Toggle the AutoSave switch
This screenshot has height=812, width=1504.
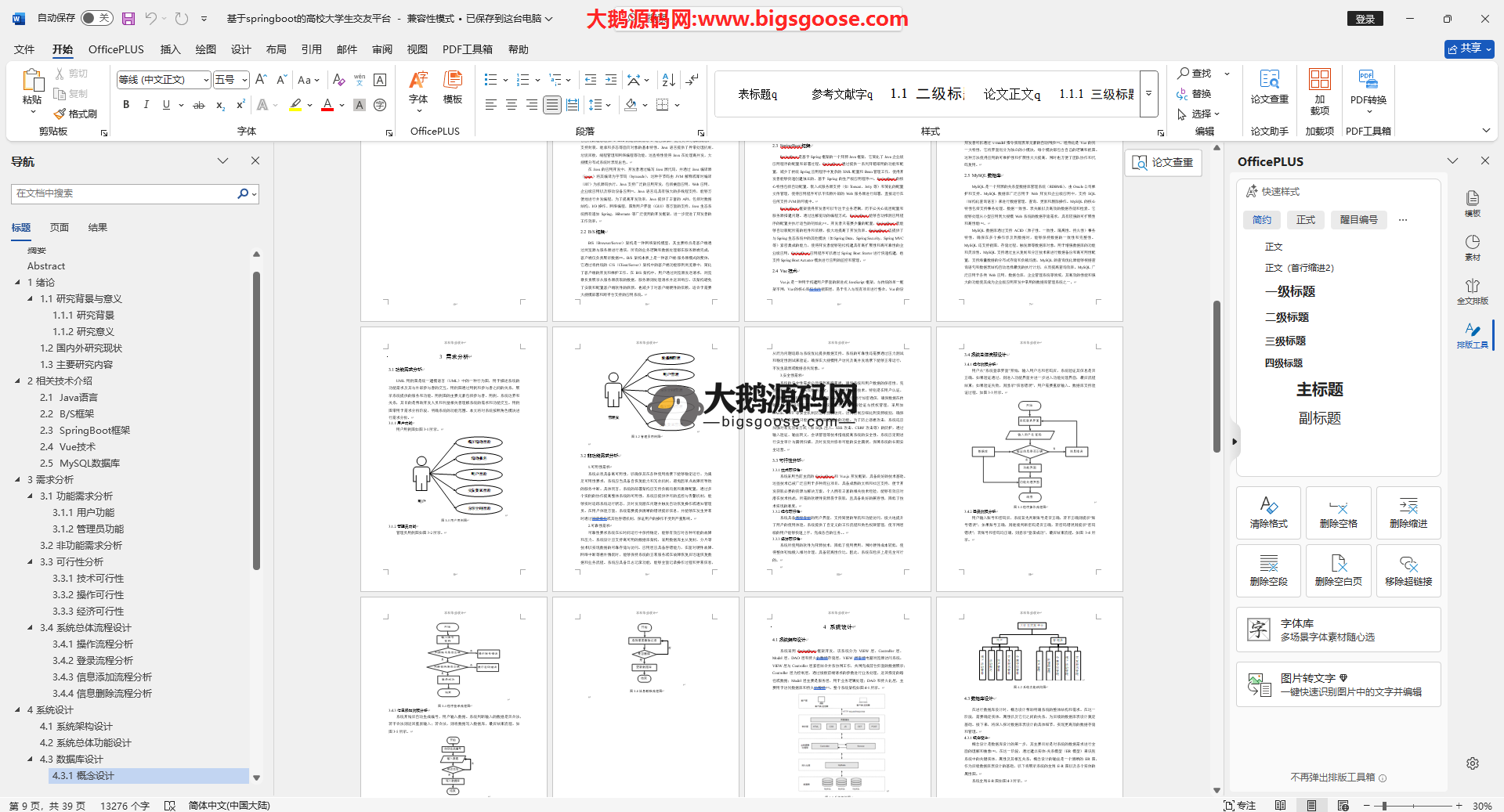click(96, 18)
